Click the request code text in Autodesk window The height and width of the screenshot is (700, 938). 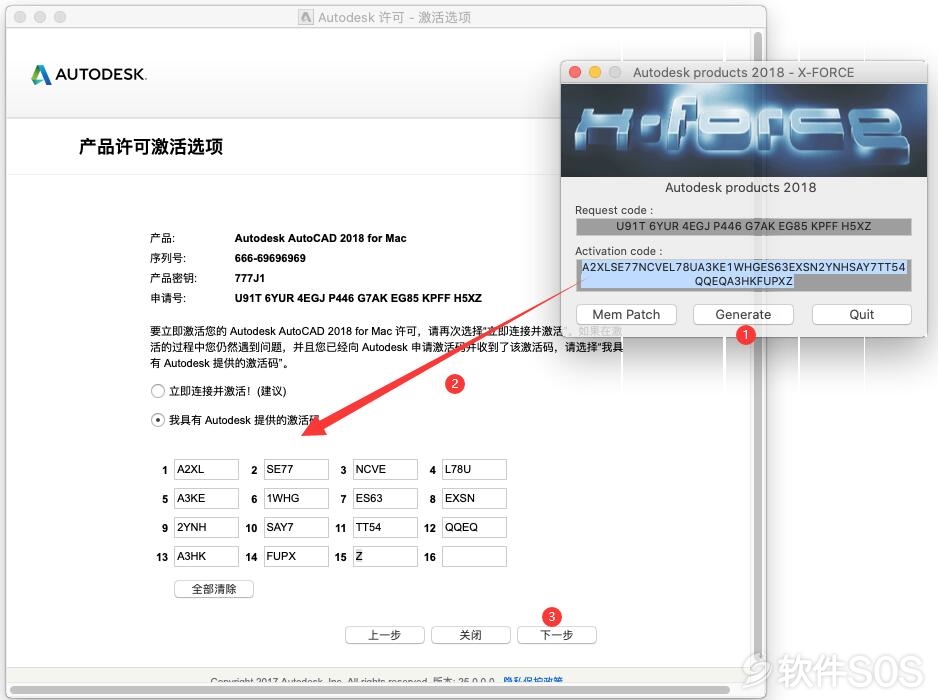(358, 298)
